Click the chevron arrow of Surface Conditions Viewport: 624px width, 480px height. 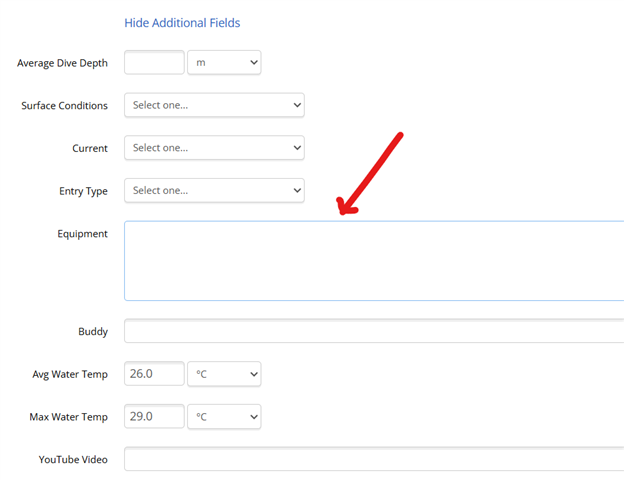pyautogui.click(x=297, y=105)
